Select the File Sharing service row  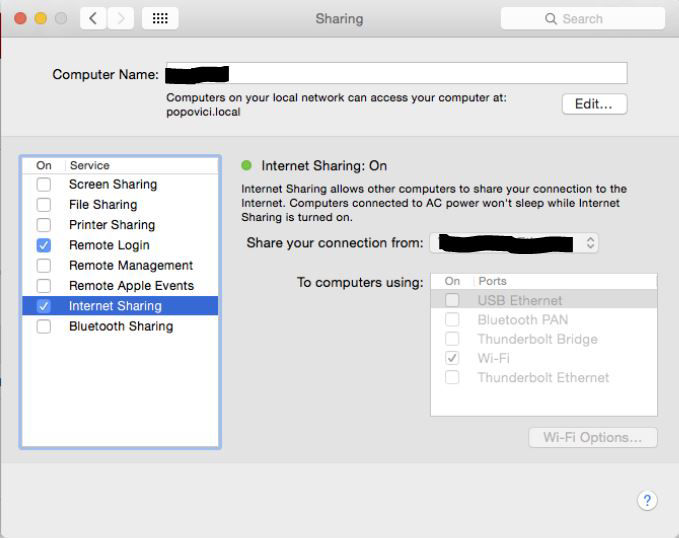(x=120, y=204)
